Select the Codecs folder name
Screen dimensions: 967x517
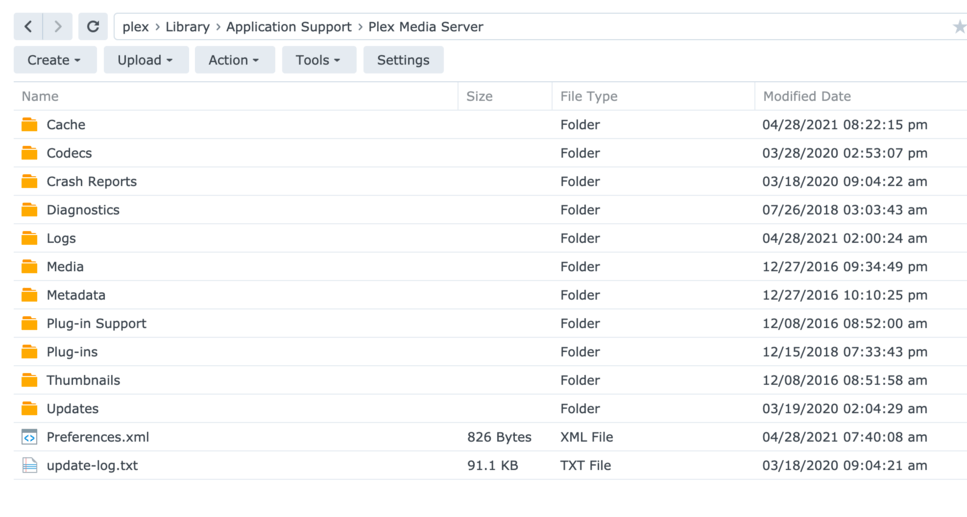(x=69, y=153)
